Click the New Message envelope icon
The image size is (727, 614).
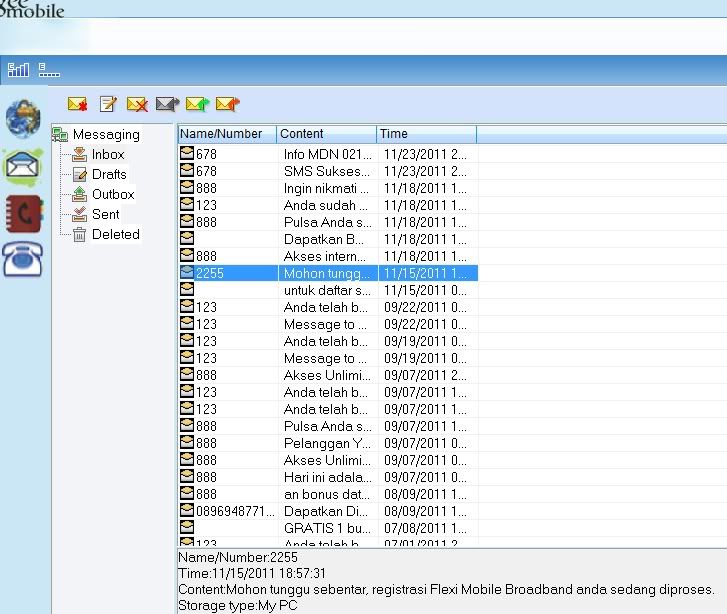click(77, 104)
